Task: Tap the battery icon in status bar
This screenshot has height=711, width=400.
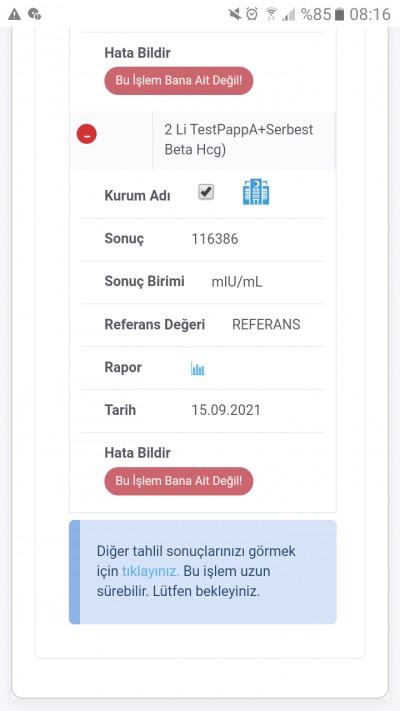Action: [339, 15]
